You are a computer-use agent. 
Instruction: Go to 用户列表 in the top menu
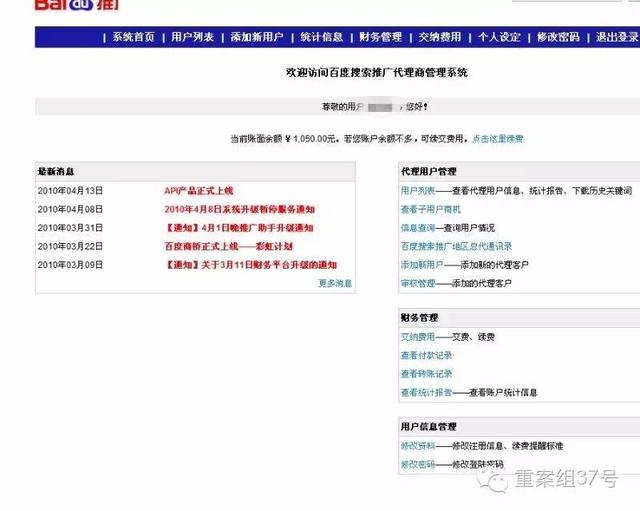(x=192, y=37)
